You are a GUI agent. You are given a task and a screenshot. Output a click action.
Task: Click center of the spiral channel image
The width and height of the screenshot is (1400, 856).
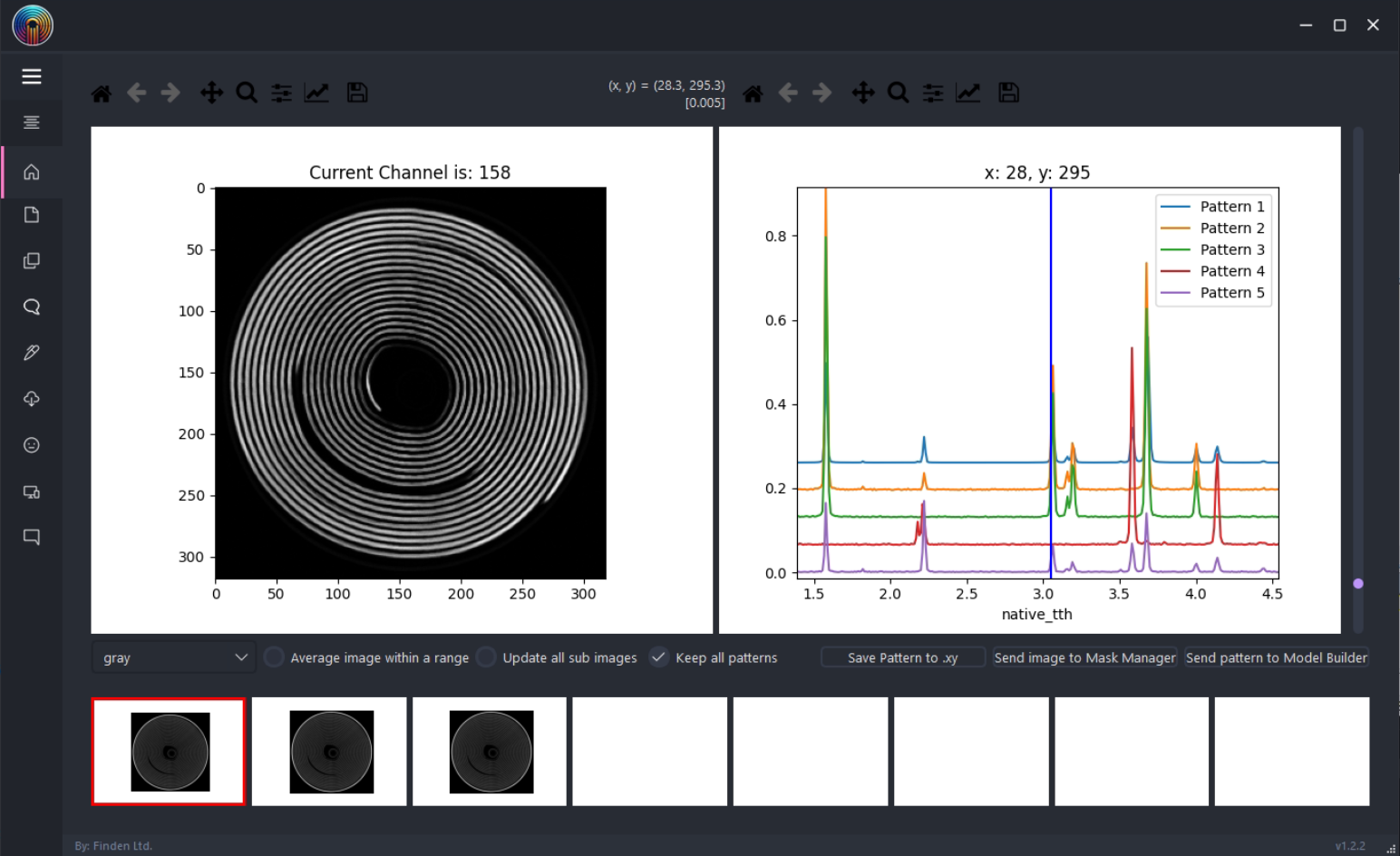[x=411, y=383]
